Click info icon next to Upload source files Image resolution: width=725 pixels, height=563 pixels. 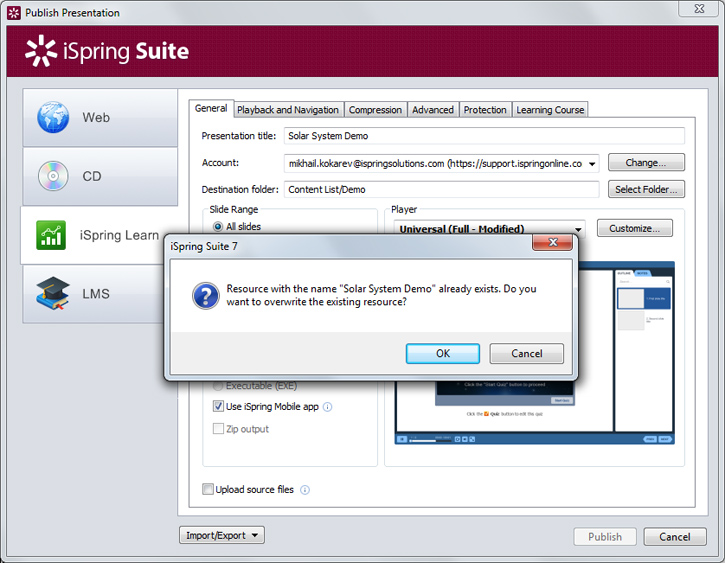[305, 490]
